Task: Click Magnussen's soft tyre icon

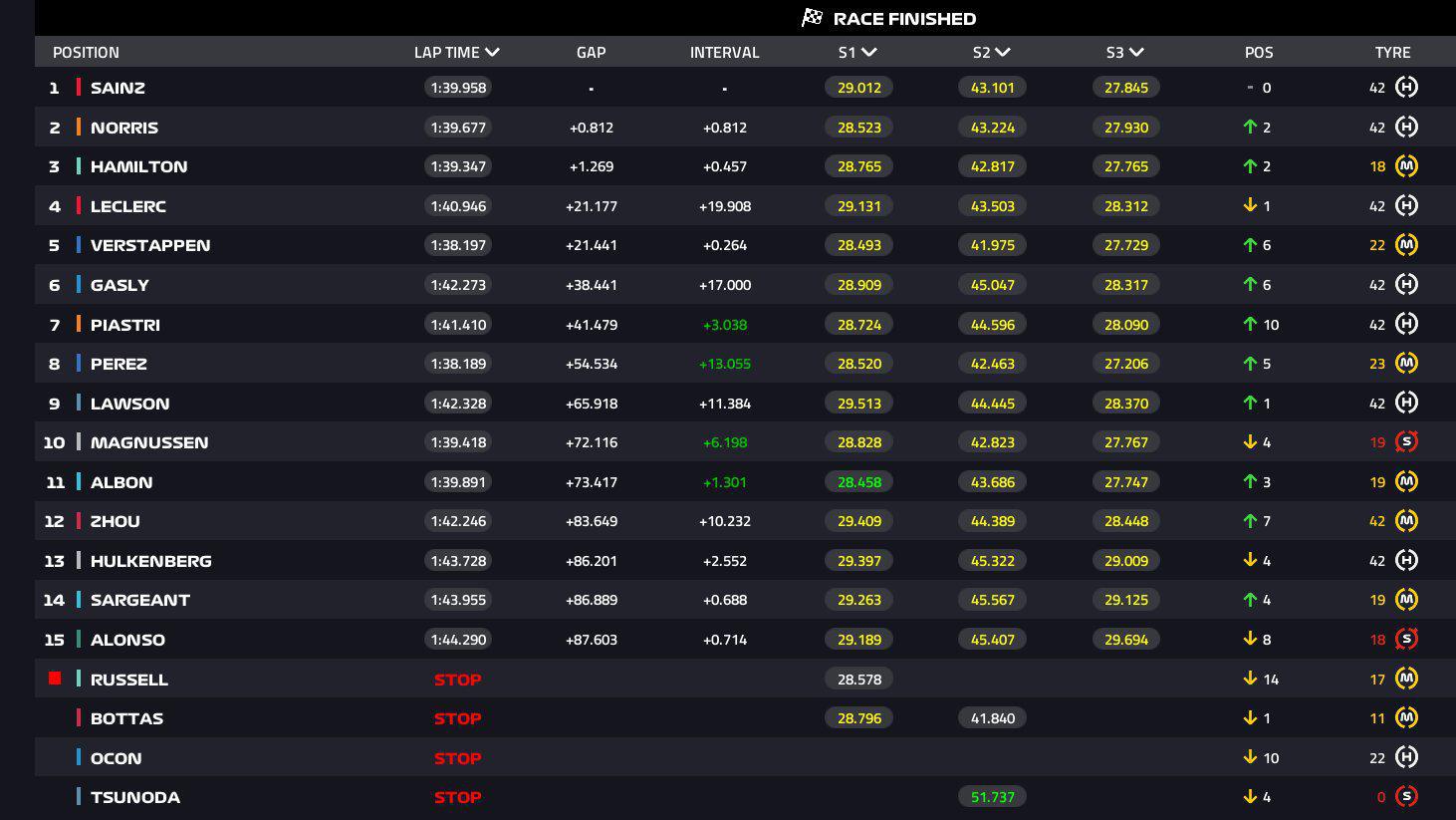Action: pyautogui.click(x=1406, y=442)
